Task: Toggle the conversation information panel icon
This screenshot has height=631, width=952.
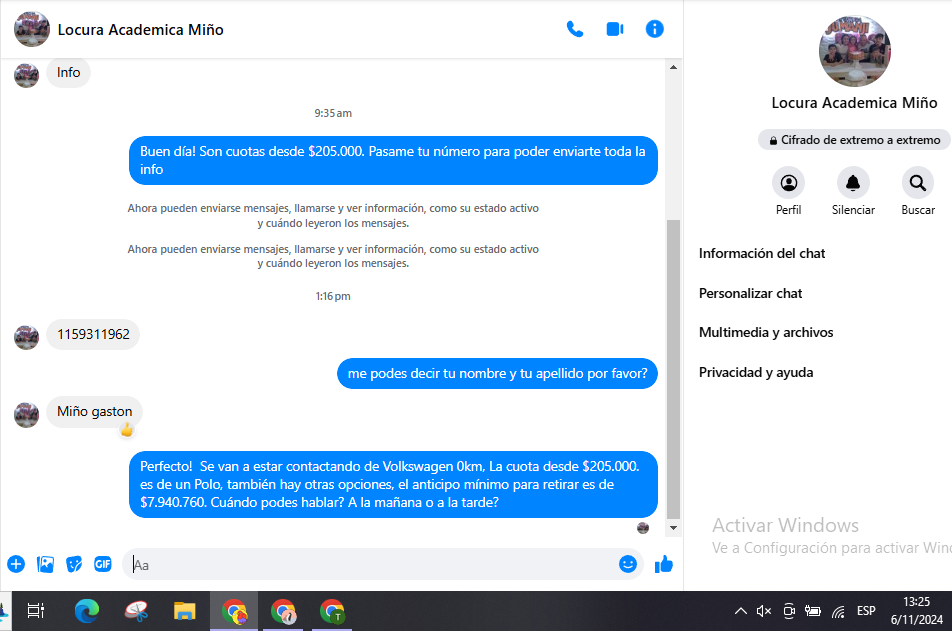Action: pyautogui.click(x=655, y=29)
